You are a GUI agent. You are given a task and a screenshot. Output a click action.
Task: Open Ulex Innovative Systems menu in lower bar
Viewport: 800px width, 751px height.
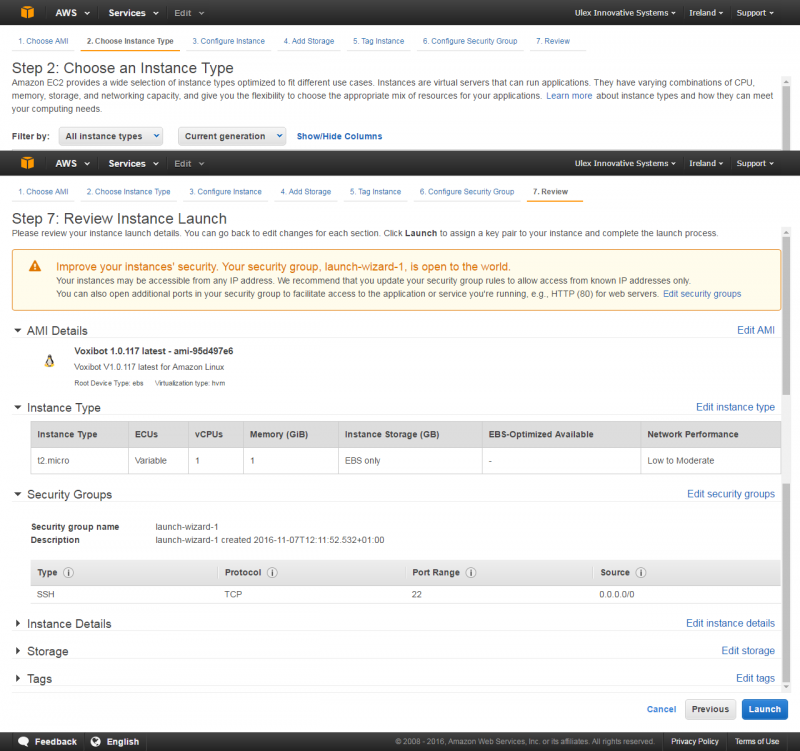625,163
